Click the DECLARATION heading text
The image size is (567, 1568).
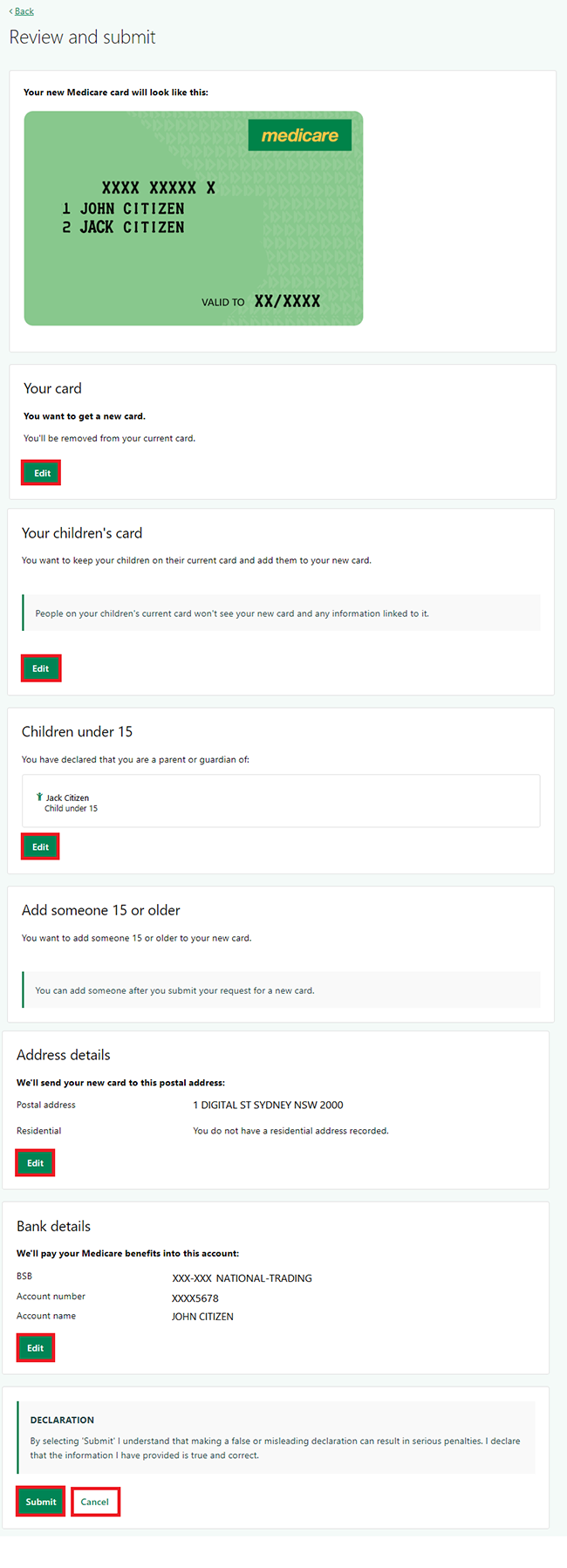click(62, 1420)
